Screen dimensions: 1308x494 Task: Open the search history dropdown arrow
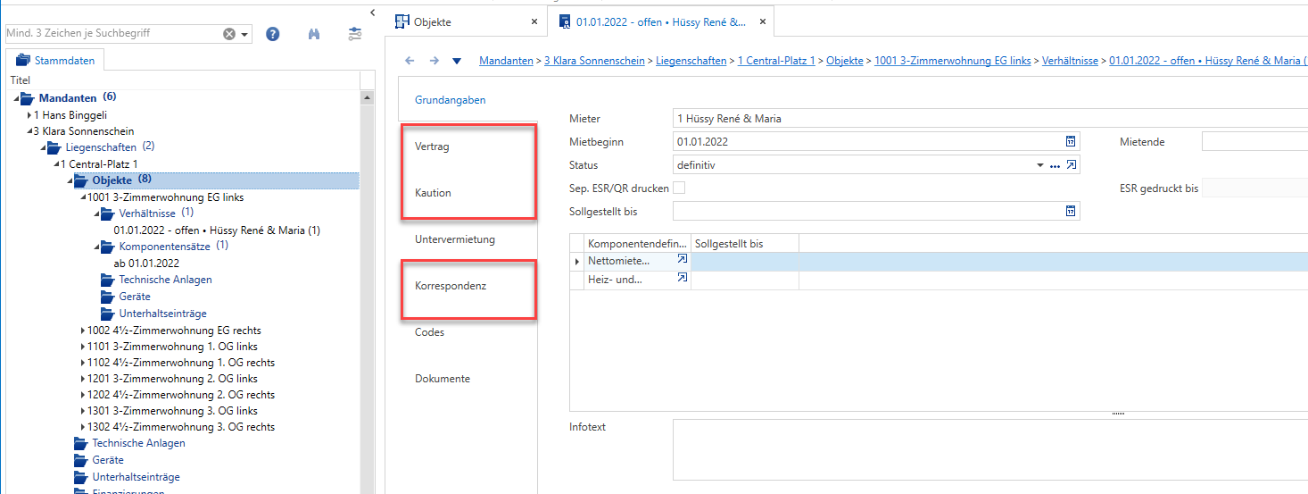point(245,34)
